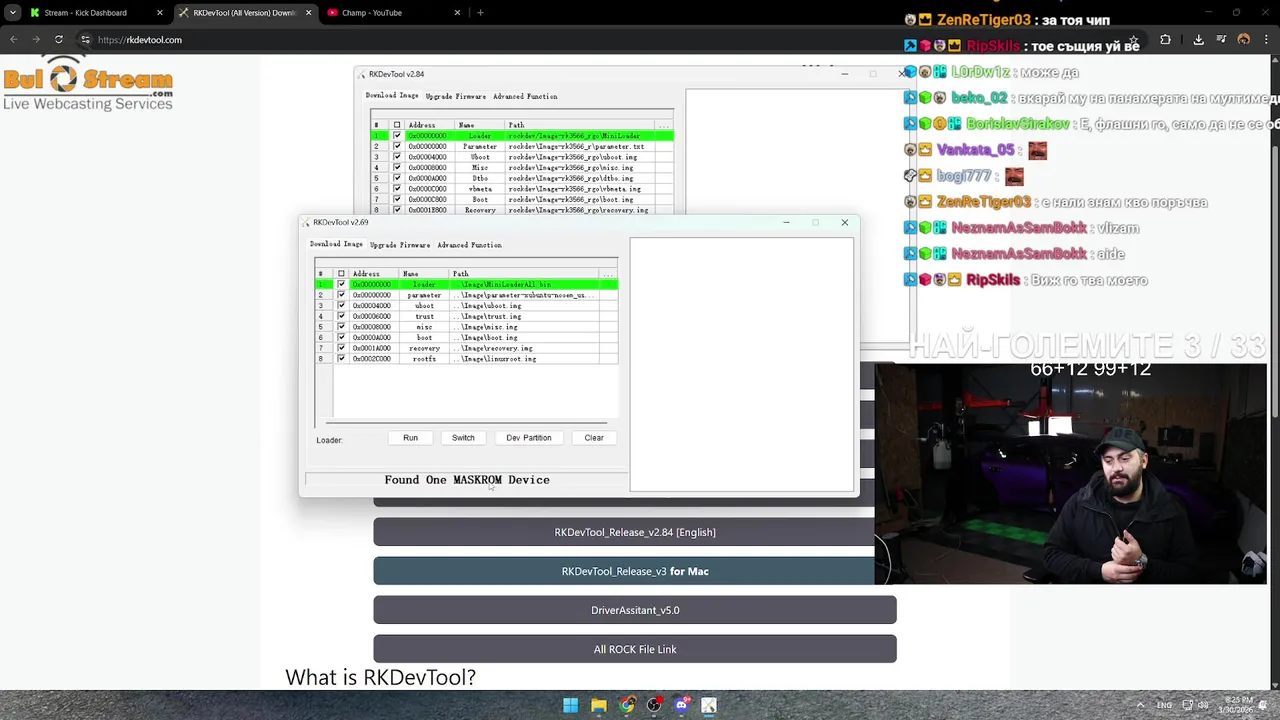Uncheck the parameter row checkbox
The width and height of the screenshot is (1280, 720).
pyautogui.click(x=341, y=295)
